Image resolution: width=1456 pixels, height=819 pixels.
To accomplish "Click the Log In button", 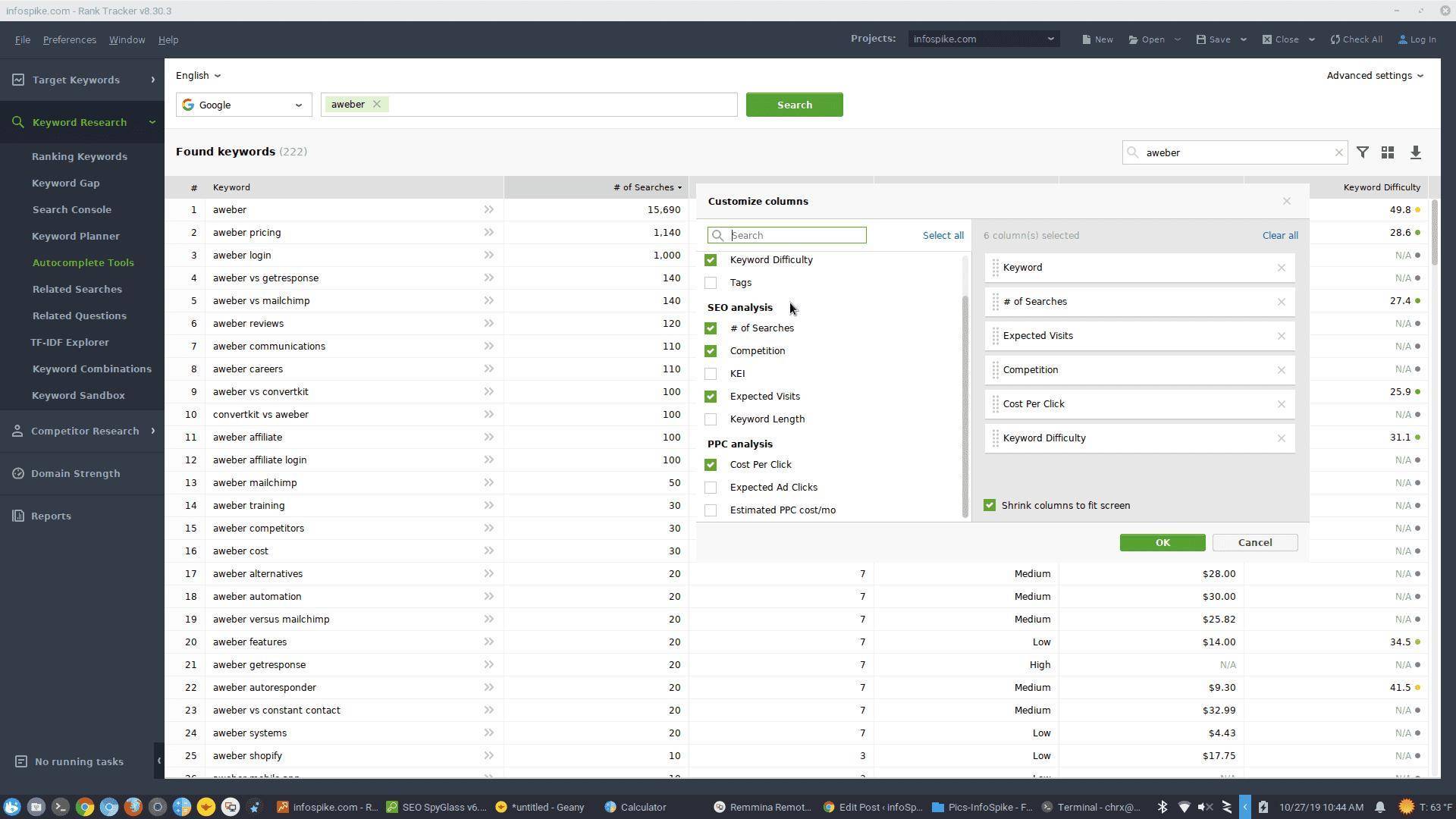I will [x=1417, y=39].
